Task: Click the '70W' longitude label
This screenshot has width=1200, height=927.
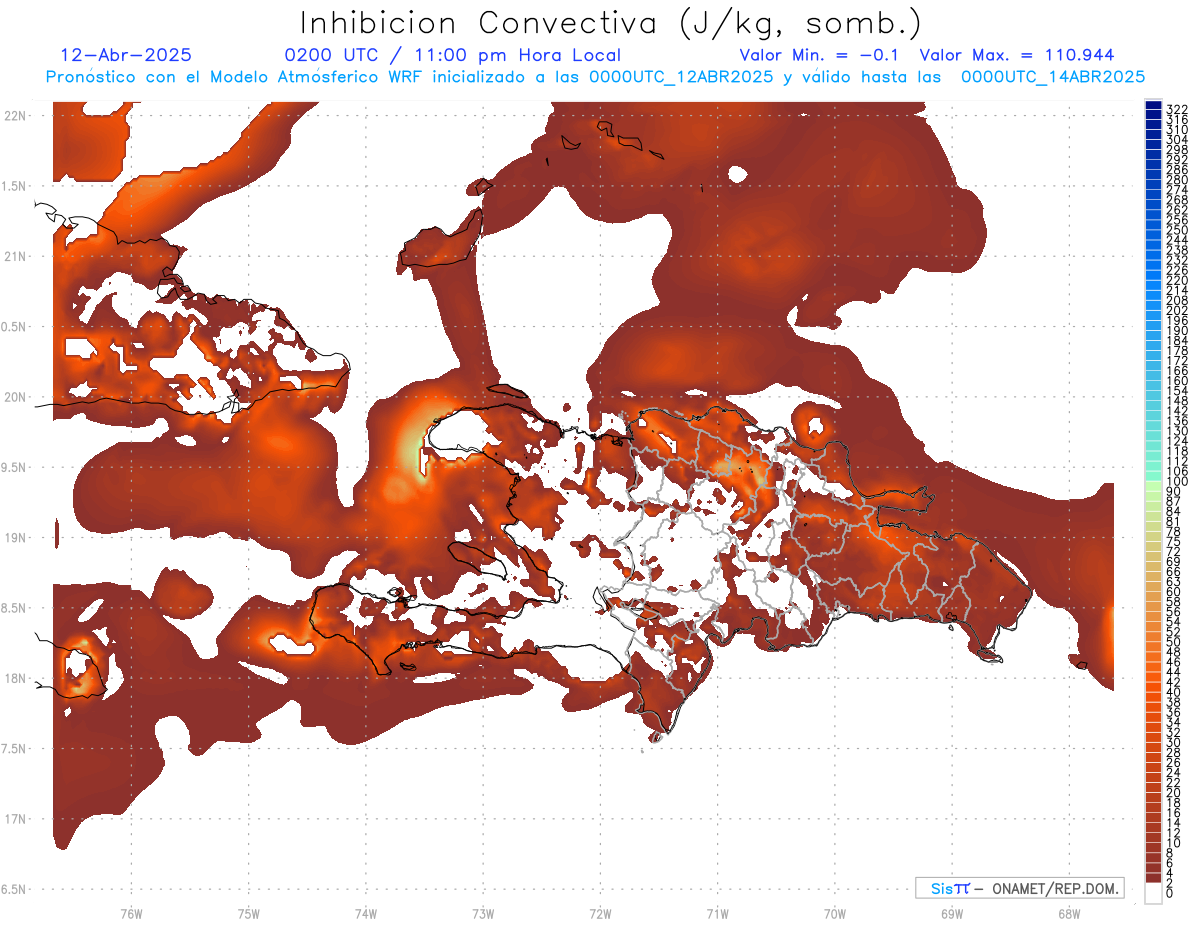Action: coord(835,913)
